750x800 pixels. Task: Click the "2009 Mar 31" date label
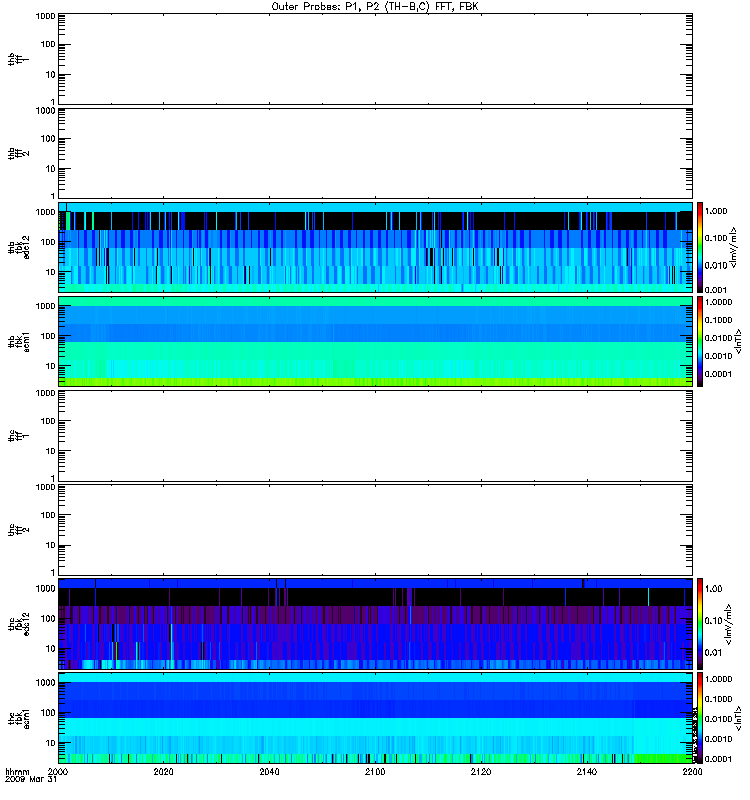coord(31,780)
